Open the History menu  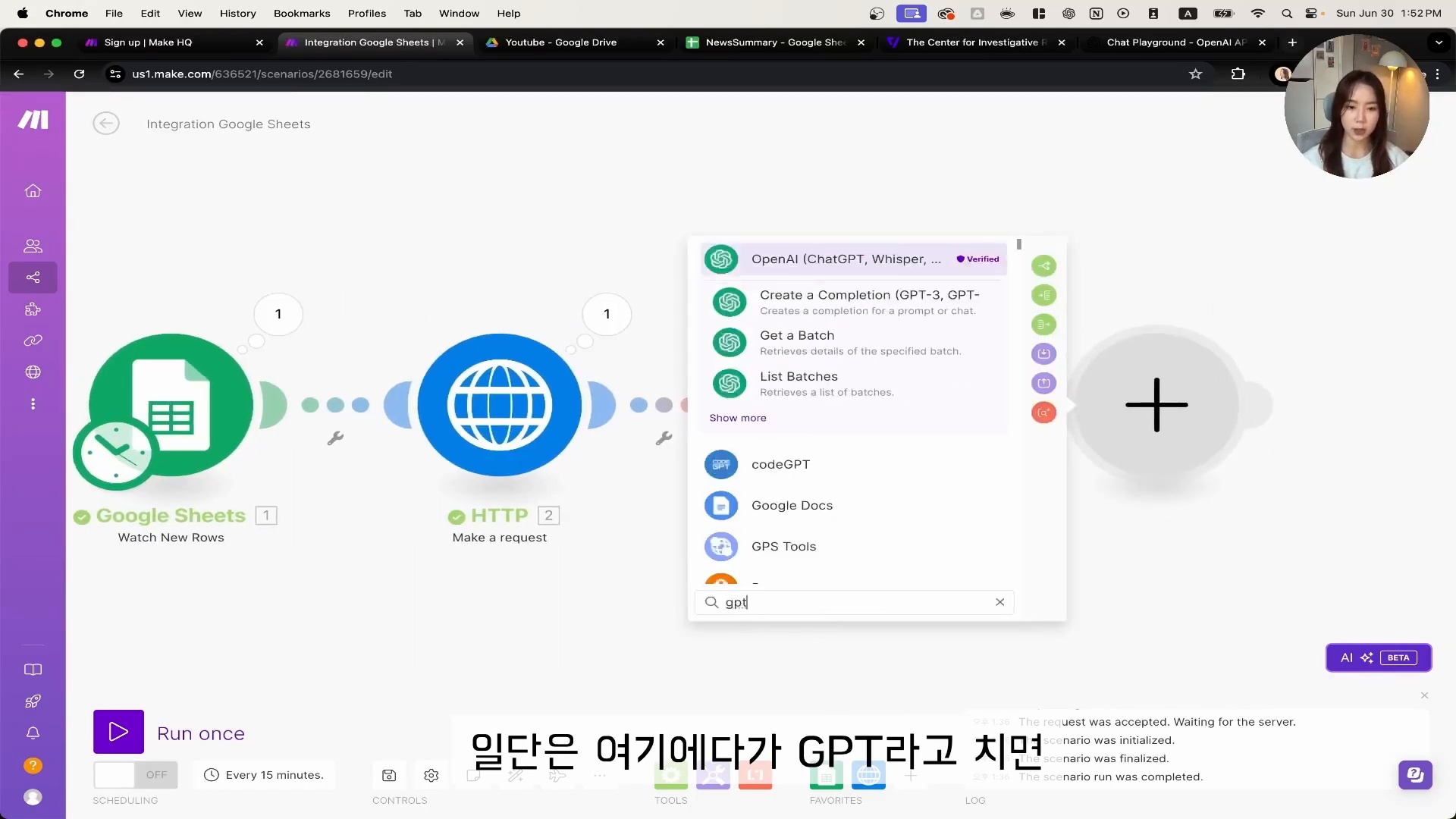coord(237,13)
